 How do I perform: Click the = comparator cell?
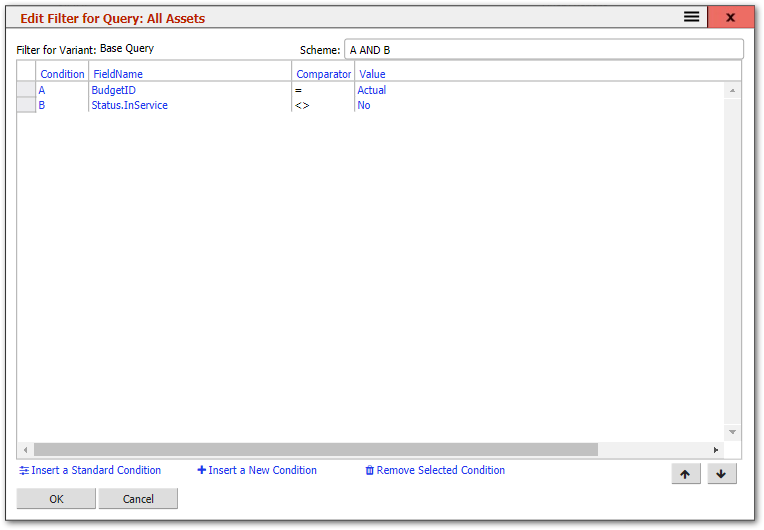(324, 90)
